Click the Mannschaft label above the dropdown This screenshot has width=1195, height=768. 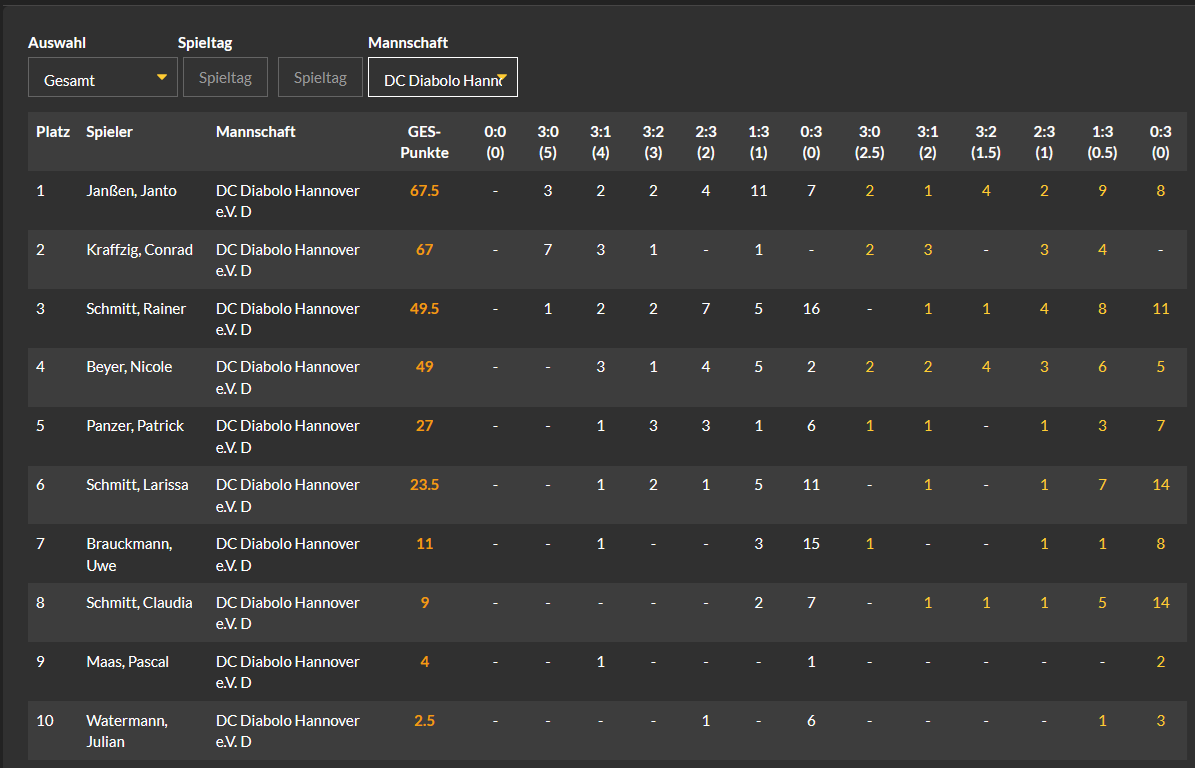coord(408,43)
